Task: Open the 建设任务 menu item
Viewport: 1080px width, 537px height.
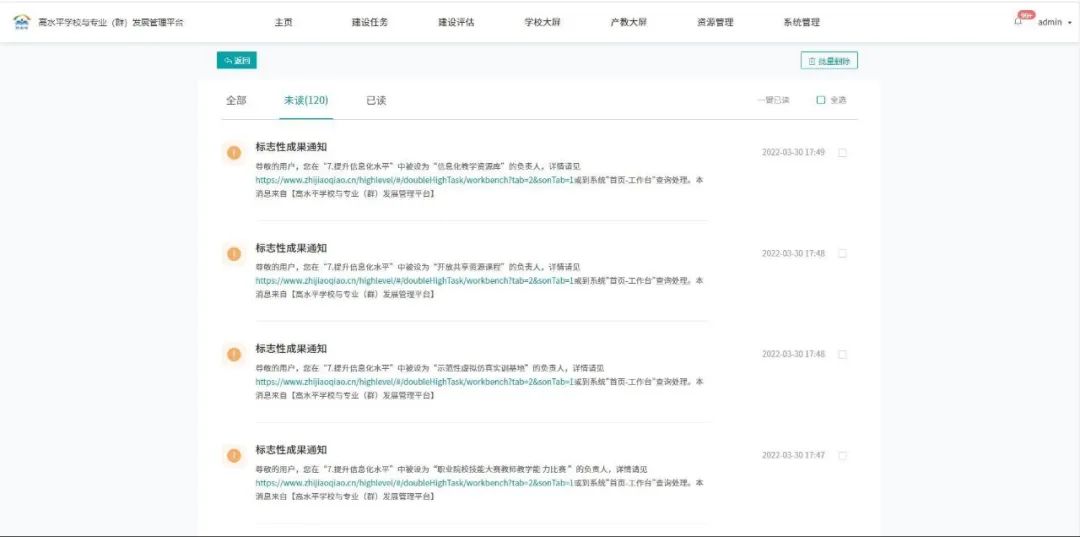Action: pyautogui.click(x=370, y=22)
